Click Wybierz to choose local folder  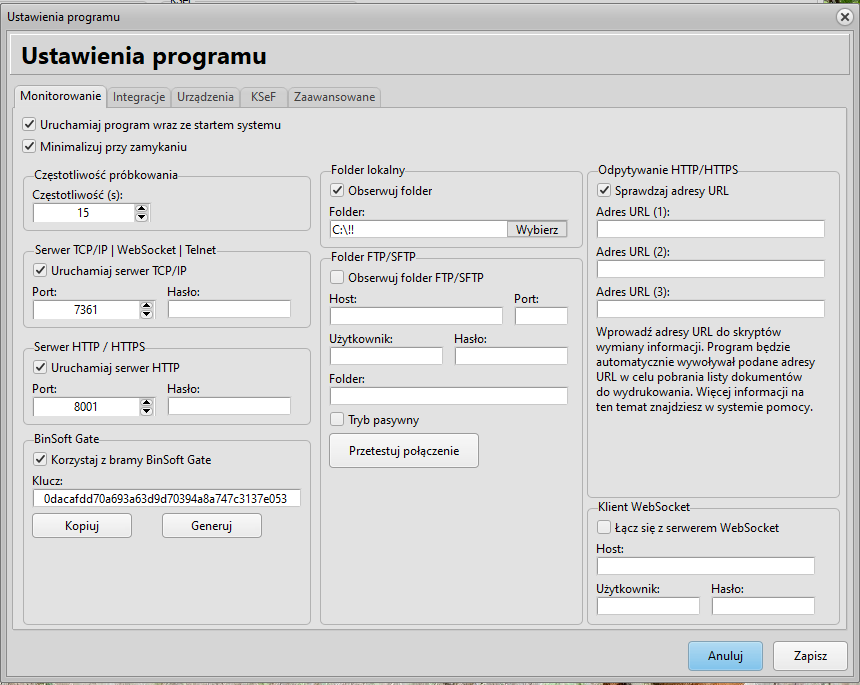[537, 229]
